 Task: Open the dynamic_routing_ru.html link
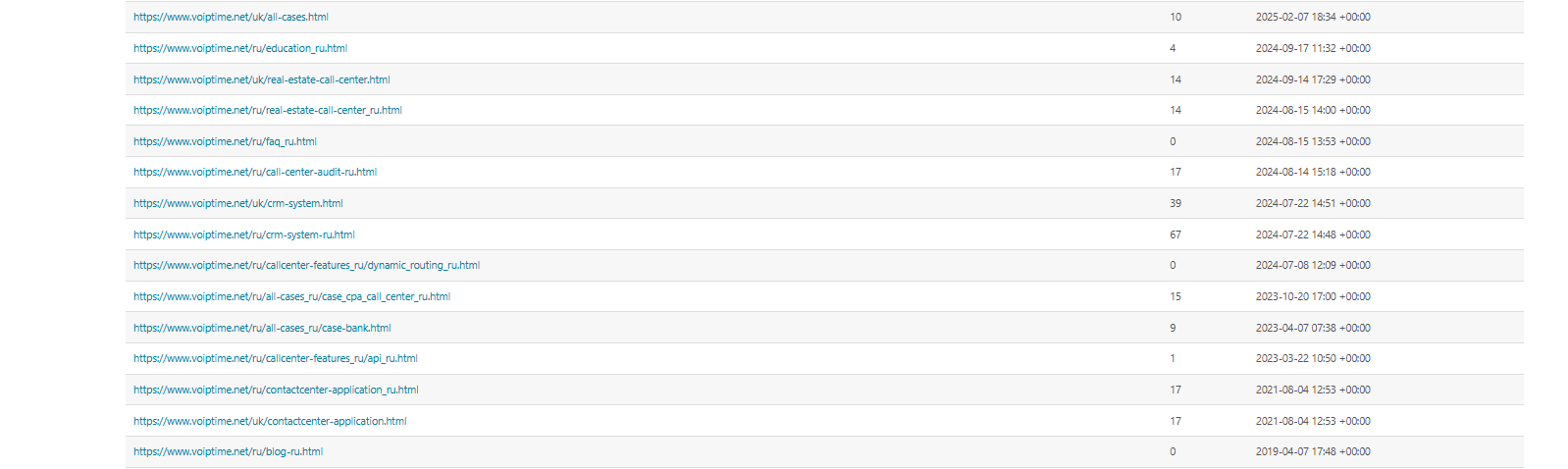point(306,265)
